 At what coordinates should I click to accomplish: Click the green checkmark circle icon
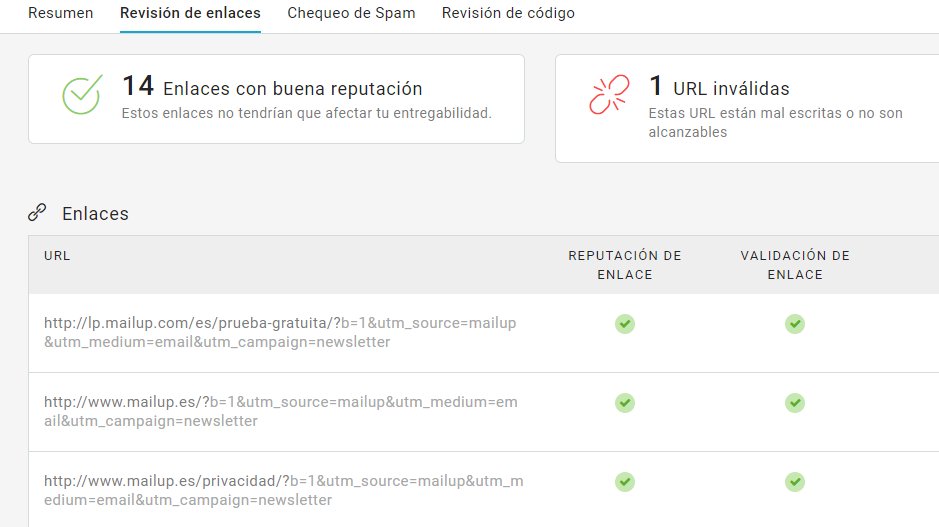point(82,94)
